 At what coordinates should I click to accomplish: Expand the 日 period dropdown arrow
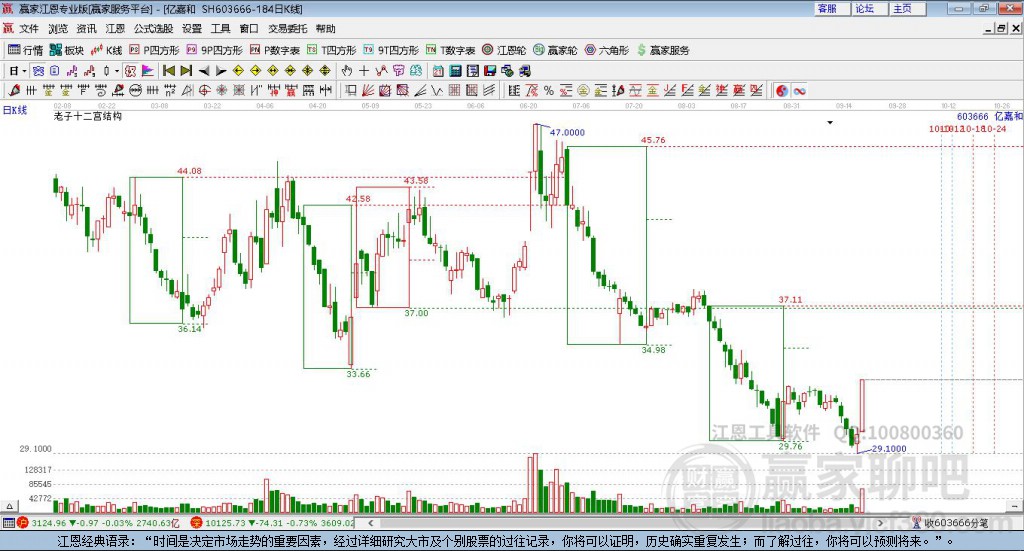[x=24, y=71]
